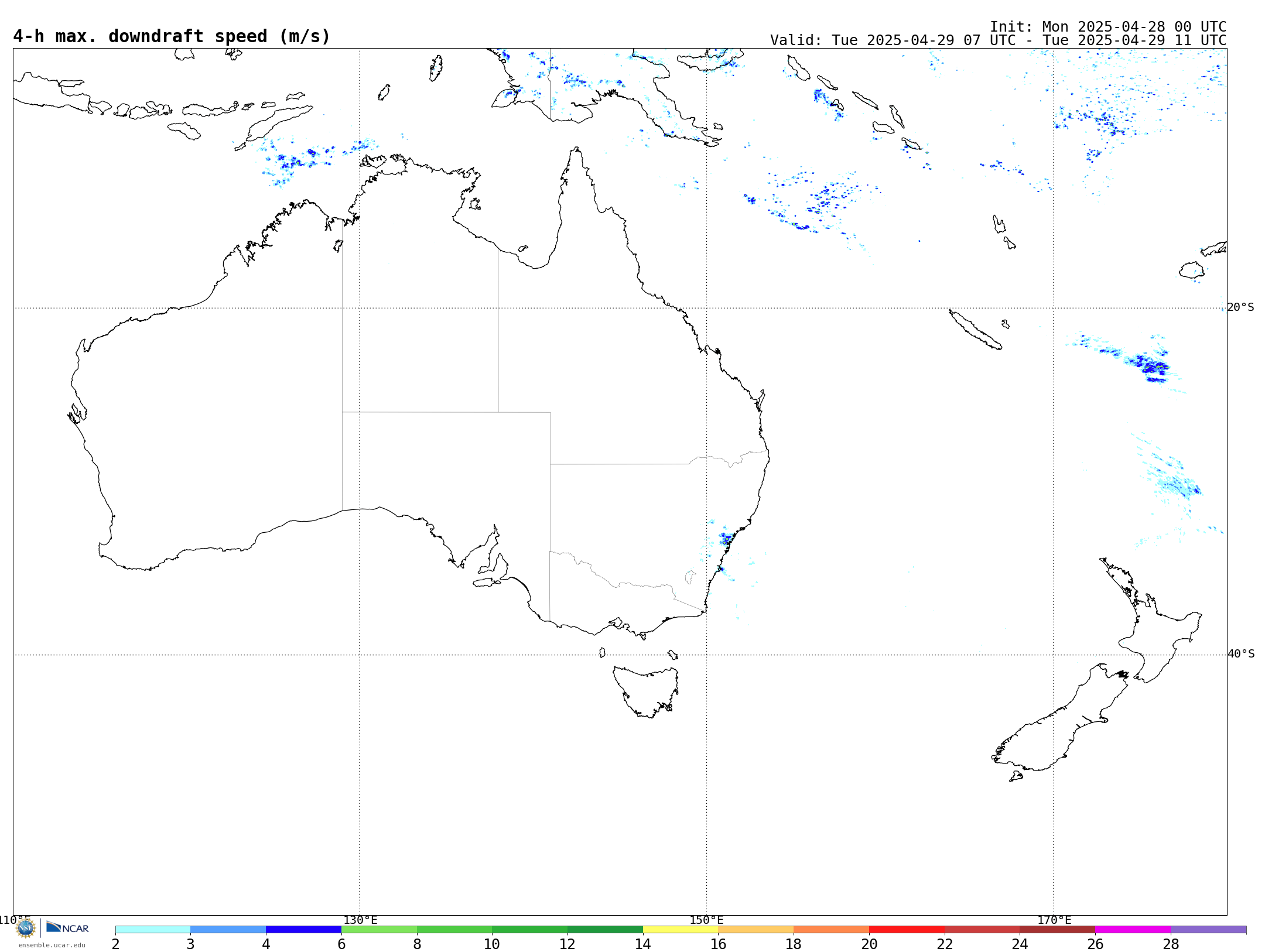Image resolution: width=1265 pixels, height=952 pixels.
Task: Click the colorbar tick label 22
Action: click(945, 944)
